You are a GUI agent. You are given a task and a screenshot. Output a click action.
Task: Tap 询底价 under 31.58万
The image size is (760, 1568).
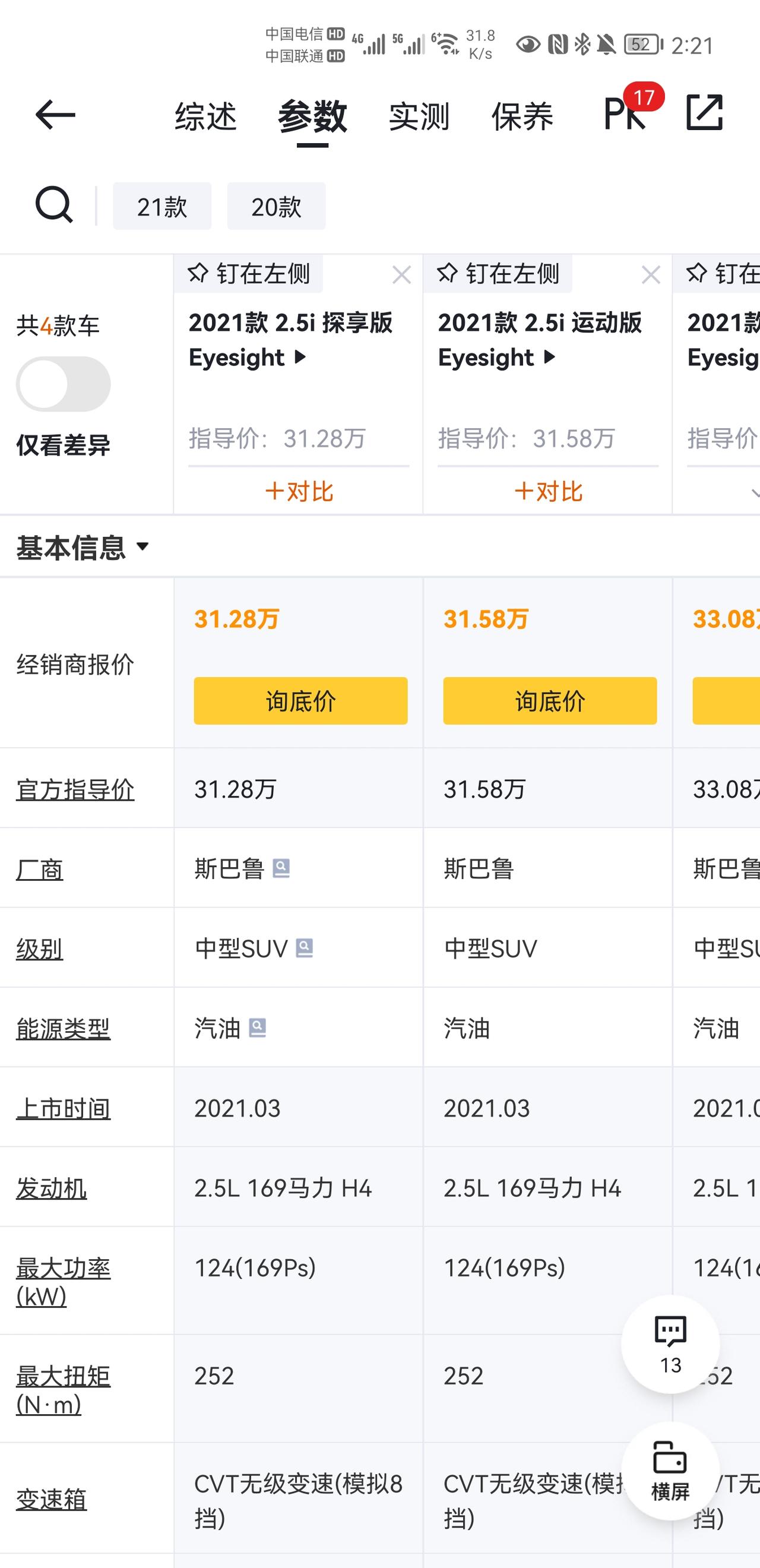pyautogui.click(x=550, y=701)
